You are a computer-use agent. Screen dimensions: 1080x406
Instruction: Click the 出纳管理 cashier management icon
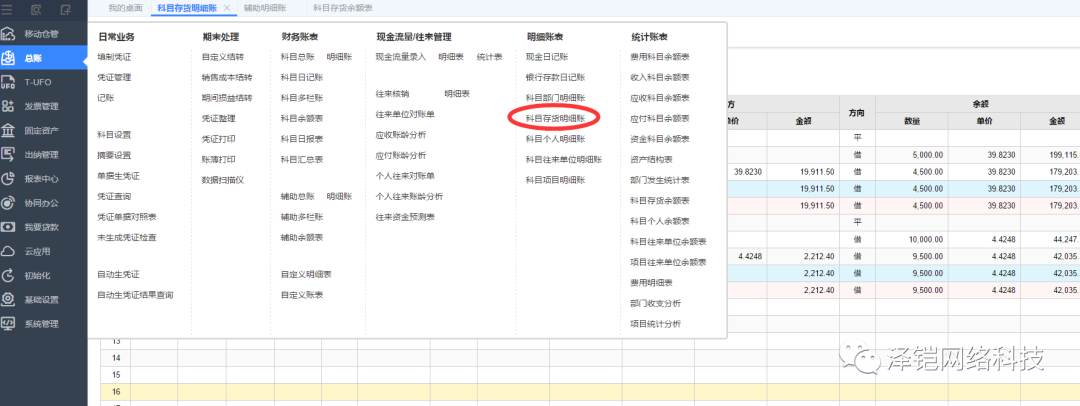[9, 154]
